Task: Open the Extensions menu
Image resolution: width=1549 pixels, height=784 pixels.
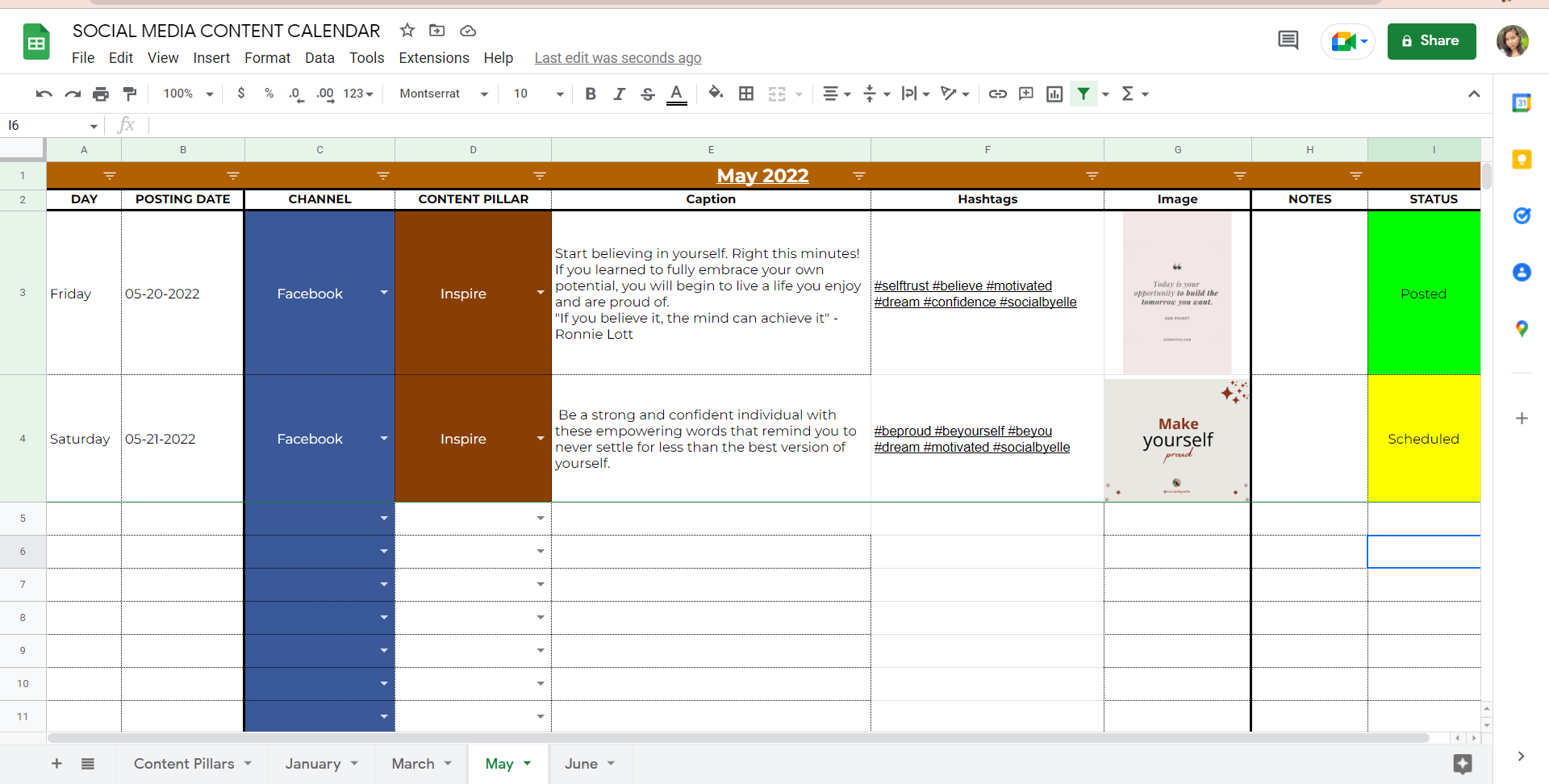Action: pos(433,58)
